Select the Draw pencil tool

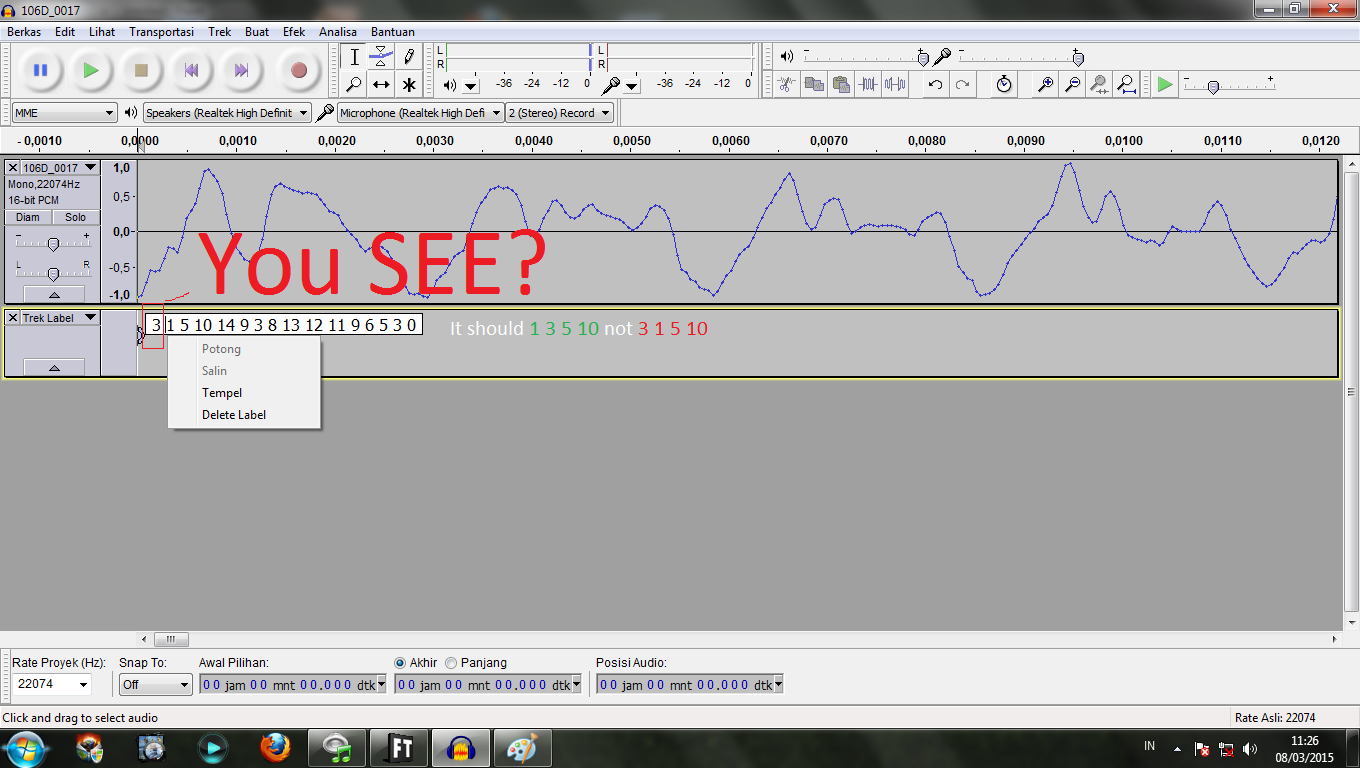tap(409, 56)
